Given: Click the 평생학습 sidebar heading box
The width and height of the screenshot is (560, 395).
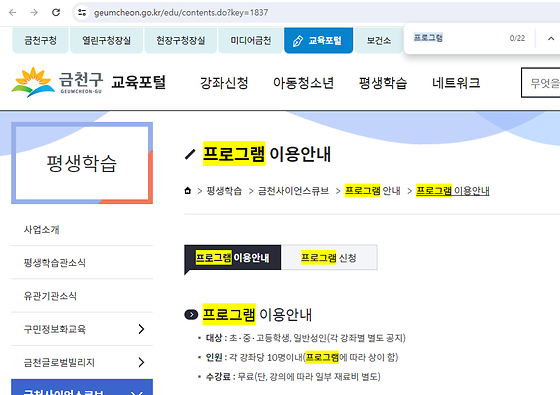Looking at the screenshot, I should 82,163.
